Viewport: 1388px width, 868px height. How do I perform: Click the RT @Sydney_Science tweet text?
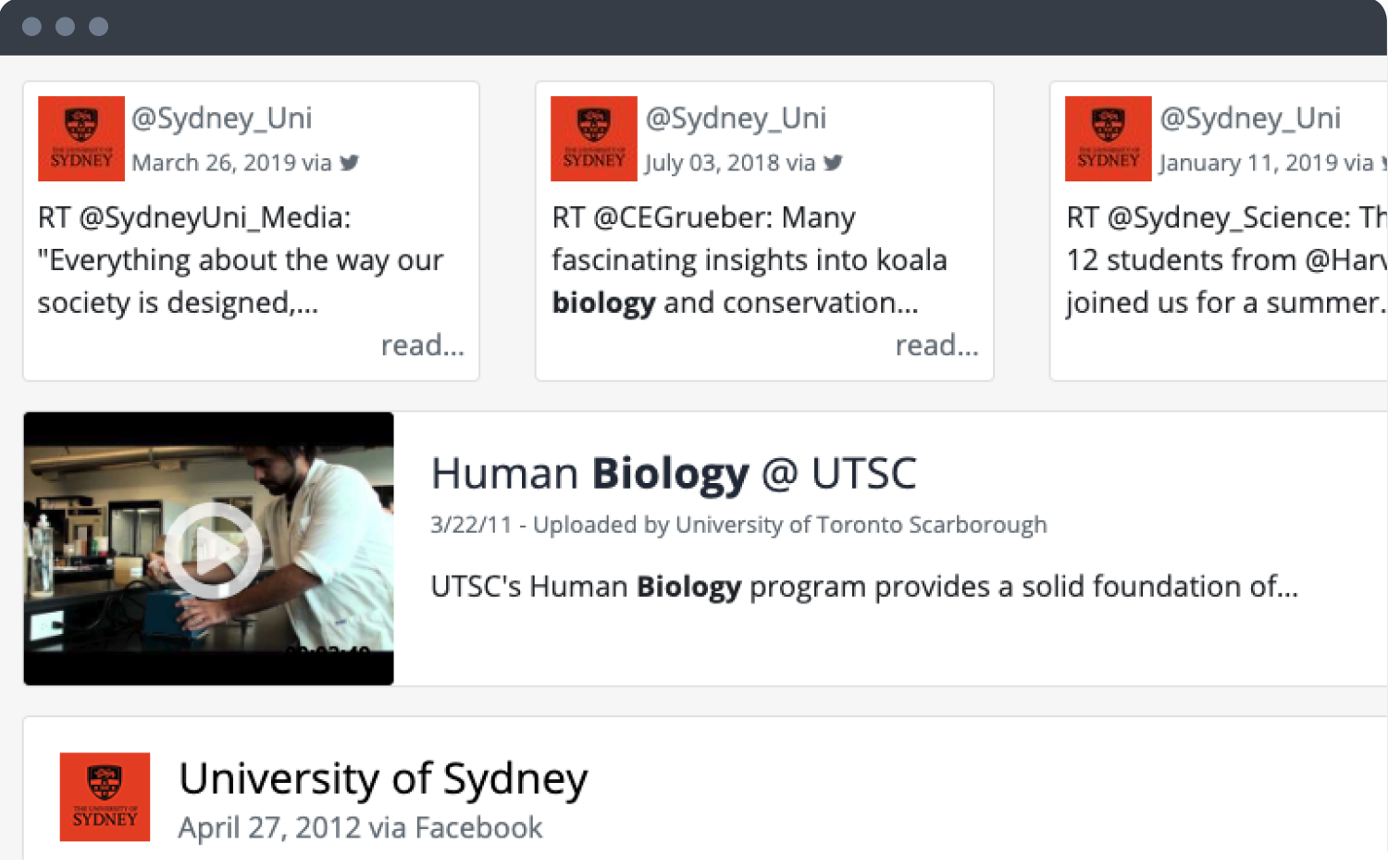tap(1226, 260)
